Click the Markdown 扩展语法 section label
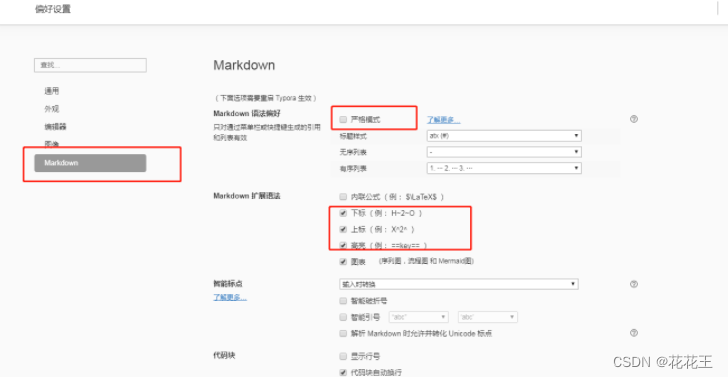The height and width of the screenshot is (378, 728). click(247, 196)
